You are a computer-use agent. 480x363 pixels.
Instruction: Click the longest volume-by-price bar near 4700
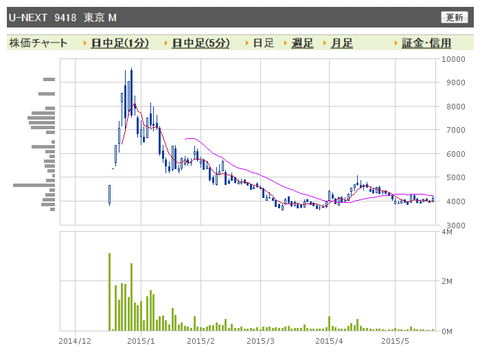(34, 185)
